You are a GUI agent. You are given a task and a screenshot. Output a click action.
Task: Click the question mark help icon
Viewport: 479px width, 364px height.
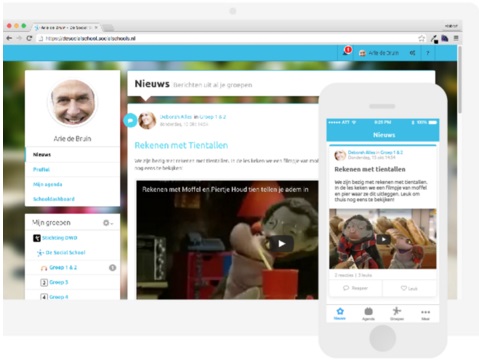pyautogui.click(x=427, y=53)
